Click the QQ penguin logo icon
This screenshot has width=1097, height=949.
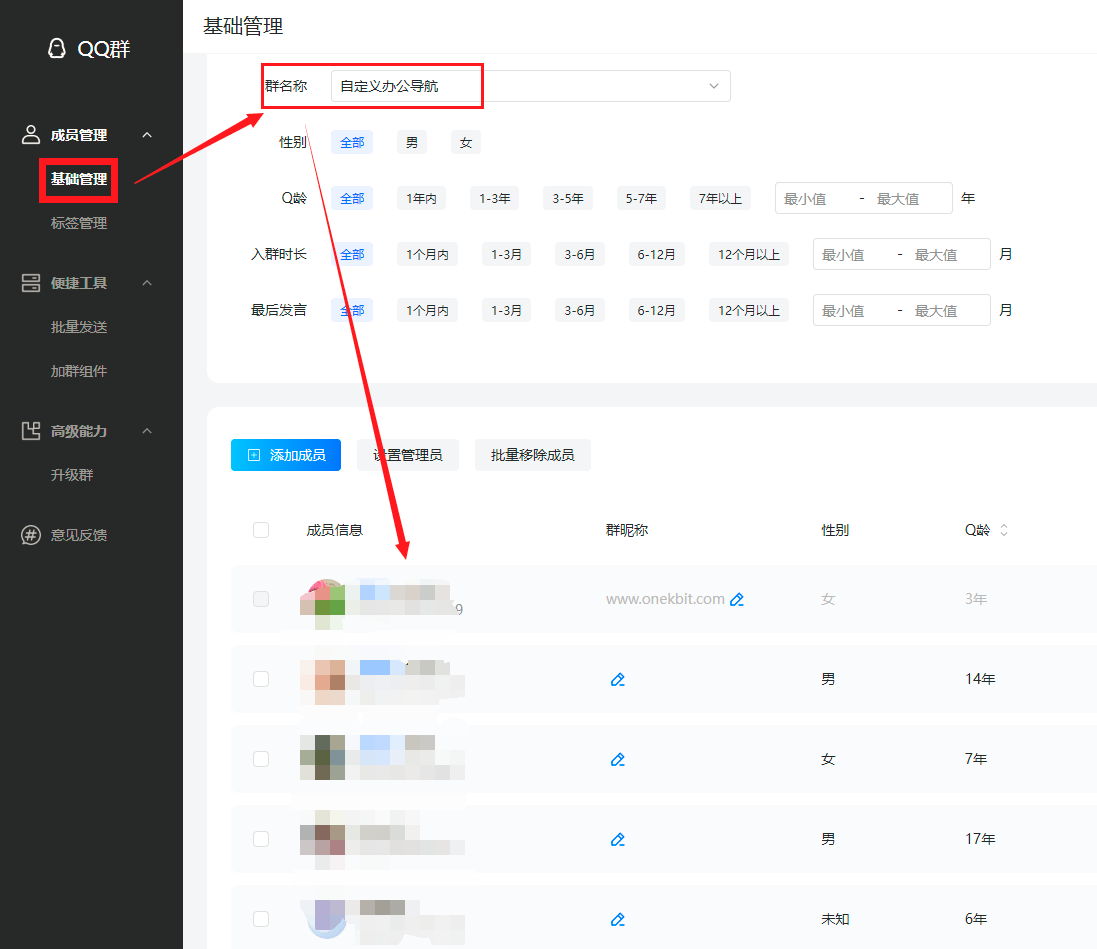click(x=59, y=47)
